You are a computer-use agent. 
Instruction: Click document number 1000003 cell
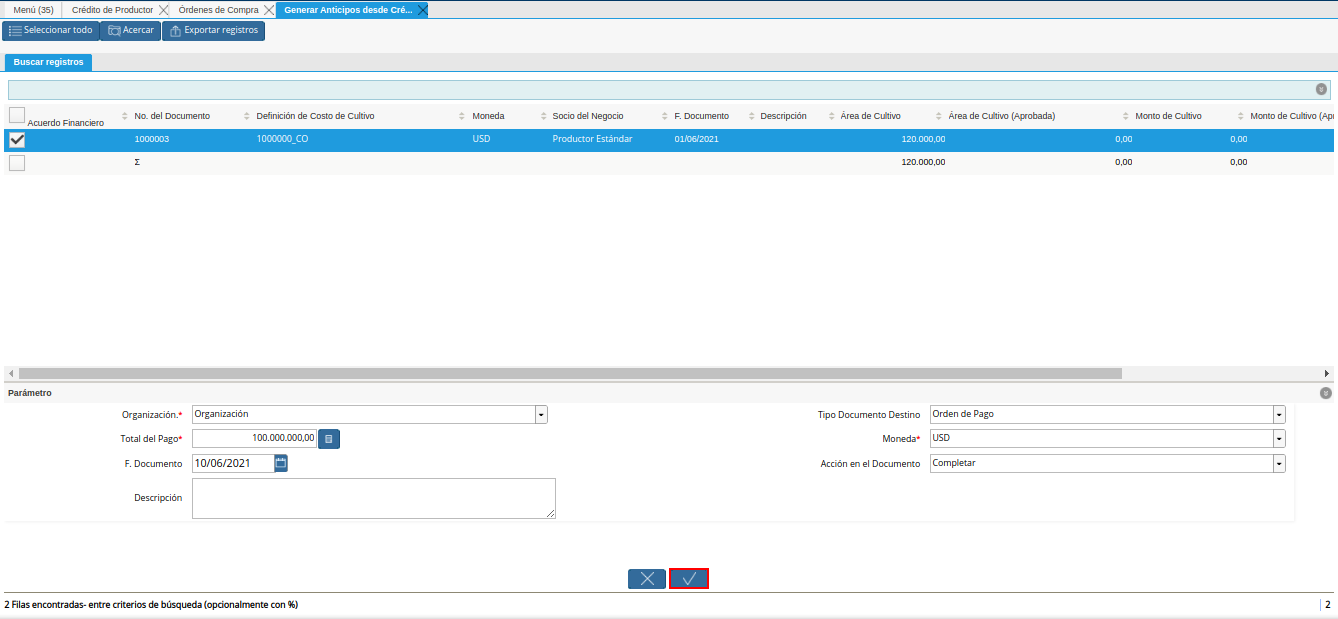pyautogui.click(x=152, y=139)
